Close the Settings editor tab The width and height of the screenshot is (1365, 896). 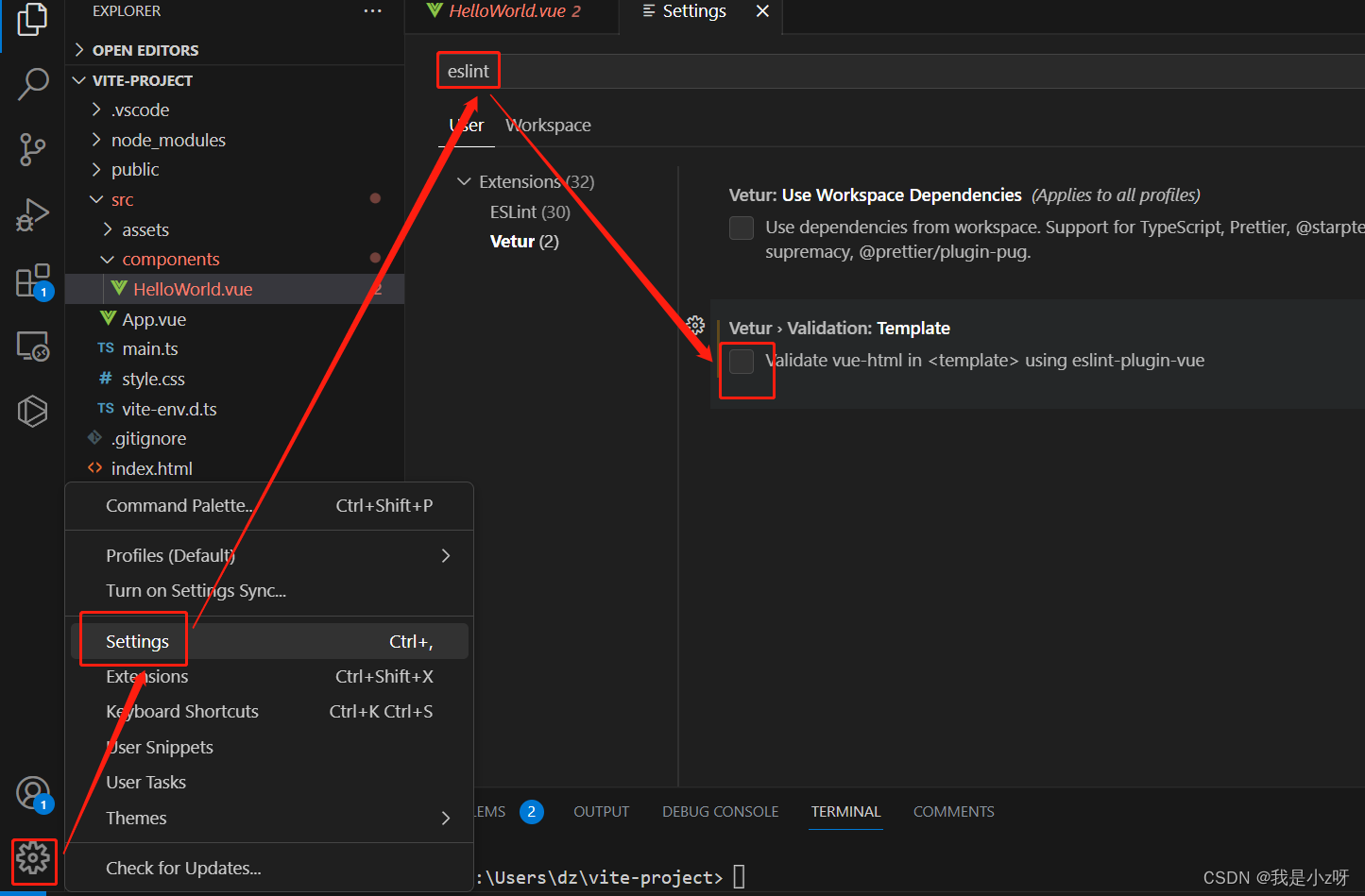pos(762,11)
